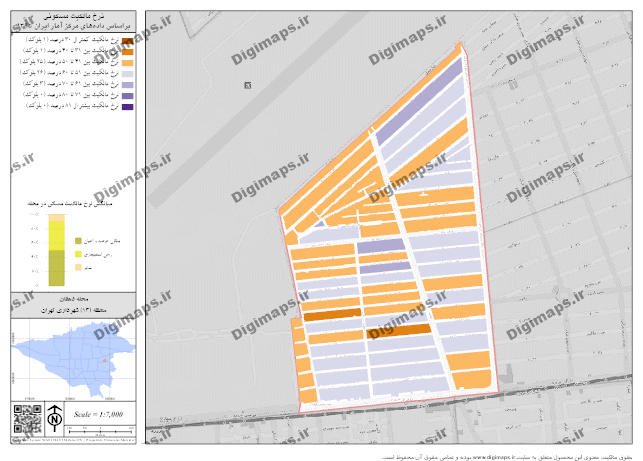This screenshot has width=643, height=461.
Task: Open the www.digimaps.ir link in the footer
Action: click(x=493, y=457)
